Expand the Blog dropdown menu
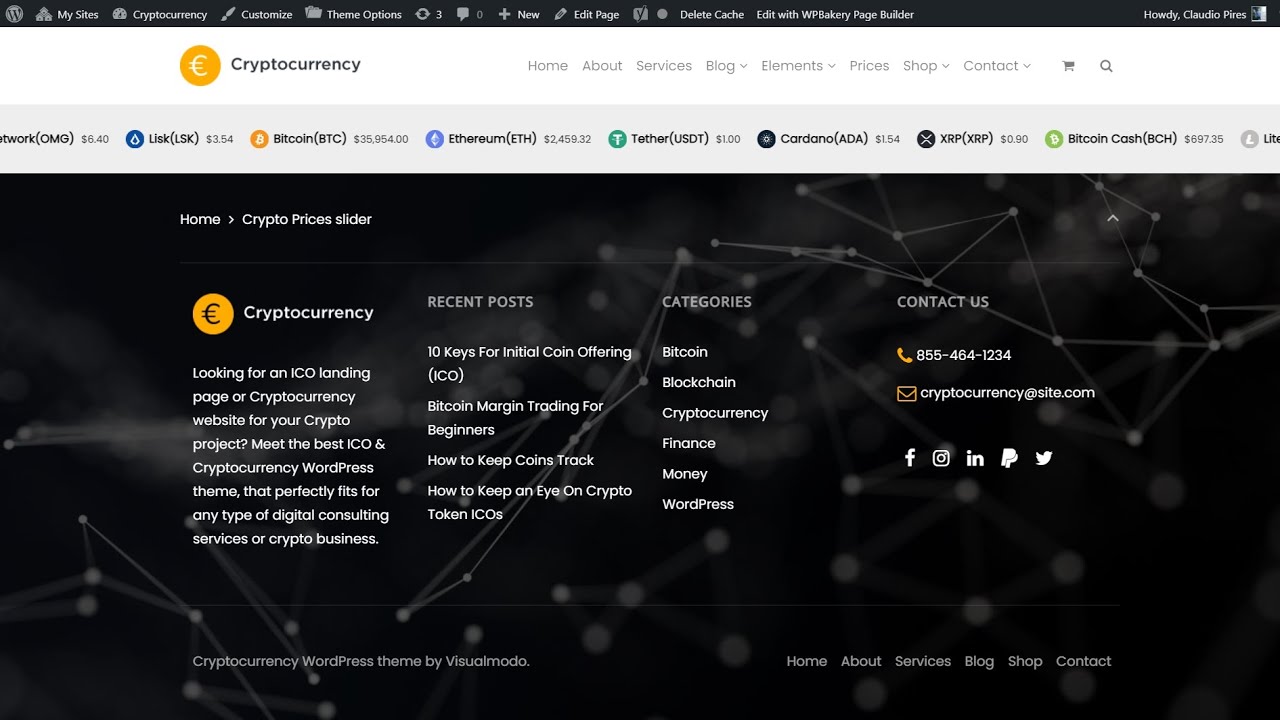The image size is (1280, 720). pos(726,66)
